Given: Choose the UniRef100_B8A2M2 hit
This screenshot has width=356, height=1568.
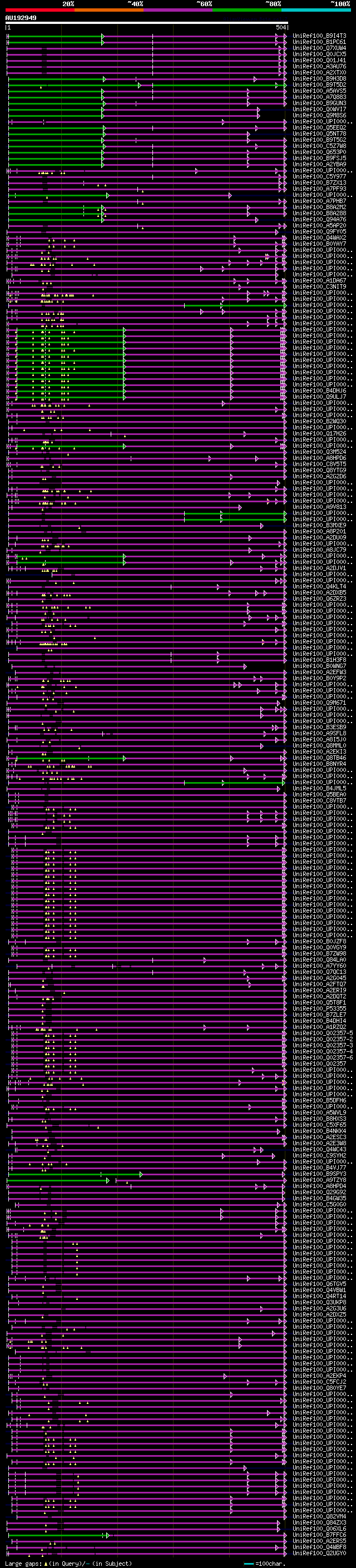Looking at the screenshot, I should pyautogui.click(x=319, y=207).
